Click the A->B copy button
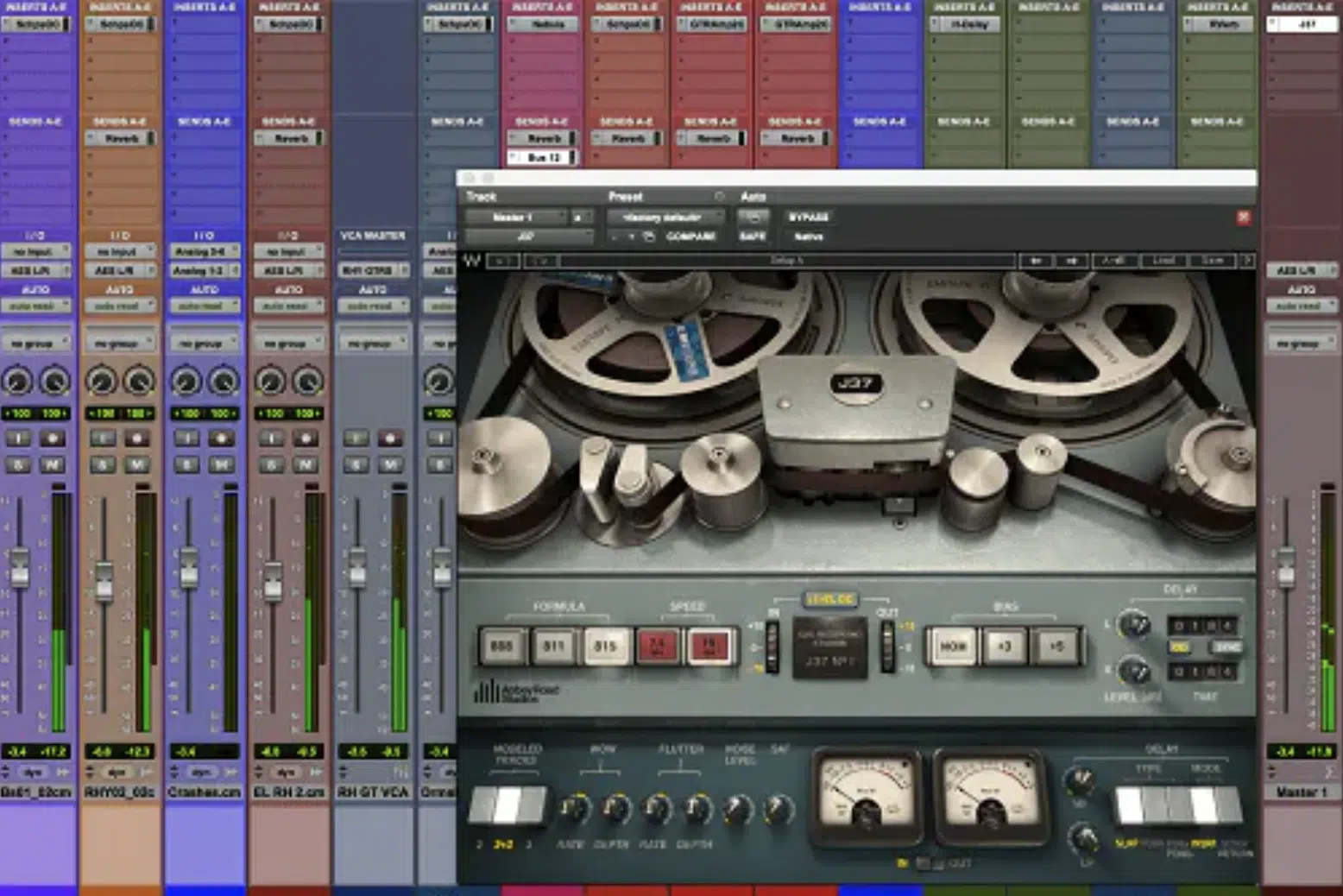Image resolution: width=1343 pixels, height=896 pixels. (1113, 260)
